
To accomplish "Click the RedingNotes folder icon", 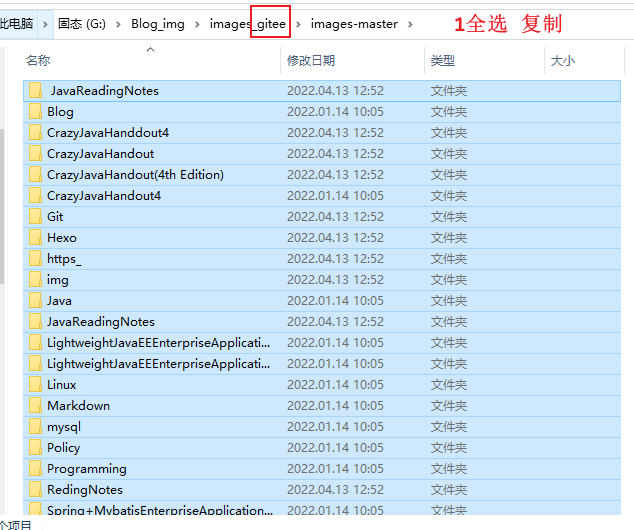I will point(35,490).
